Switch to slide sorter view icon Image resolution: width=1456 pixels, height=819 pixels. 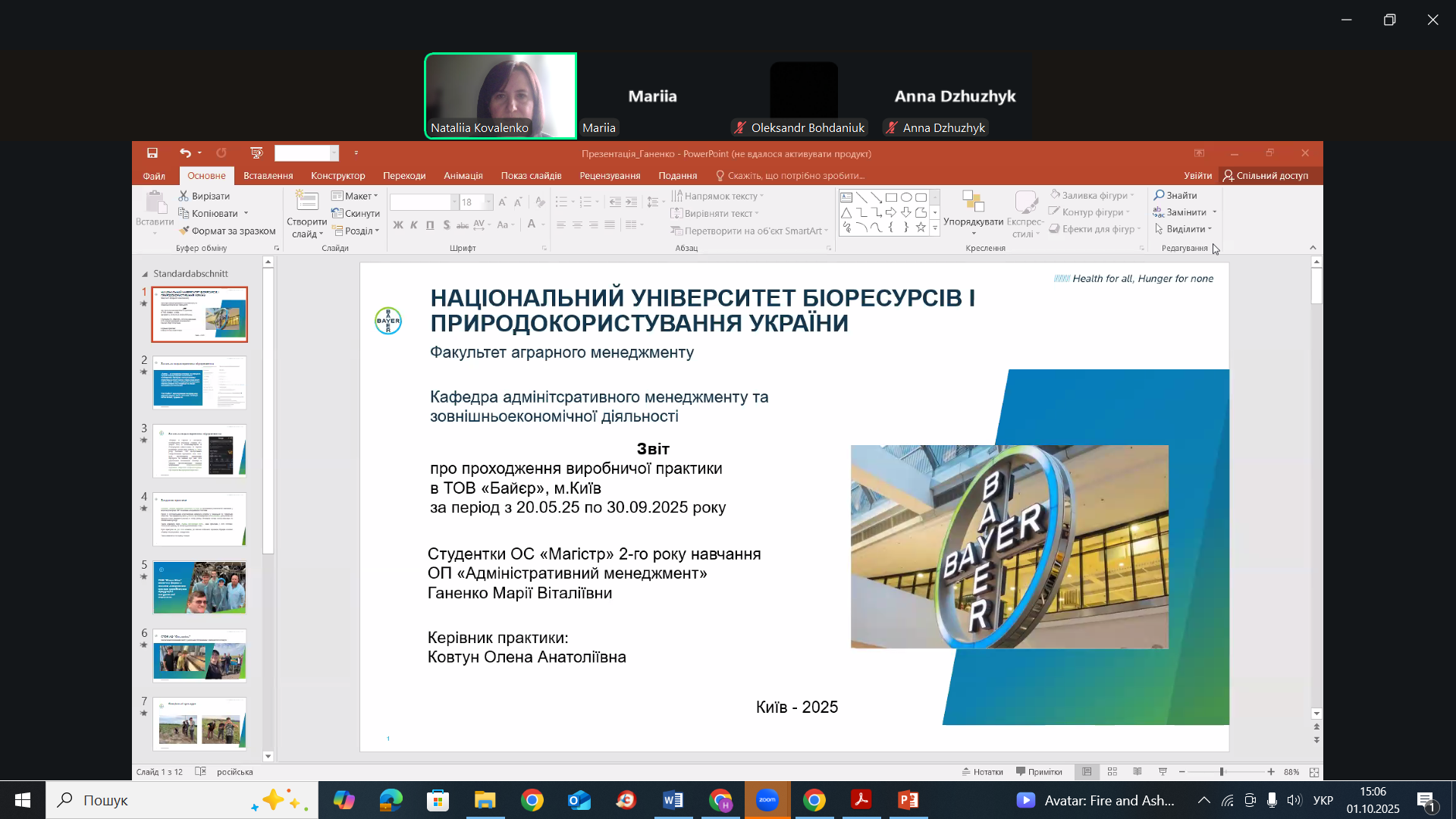1112,772
